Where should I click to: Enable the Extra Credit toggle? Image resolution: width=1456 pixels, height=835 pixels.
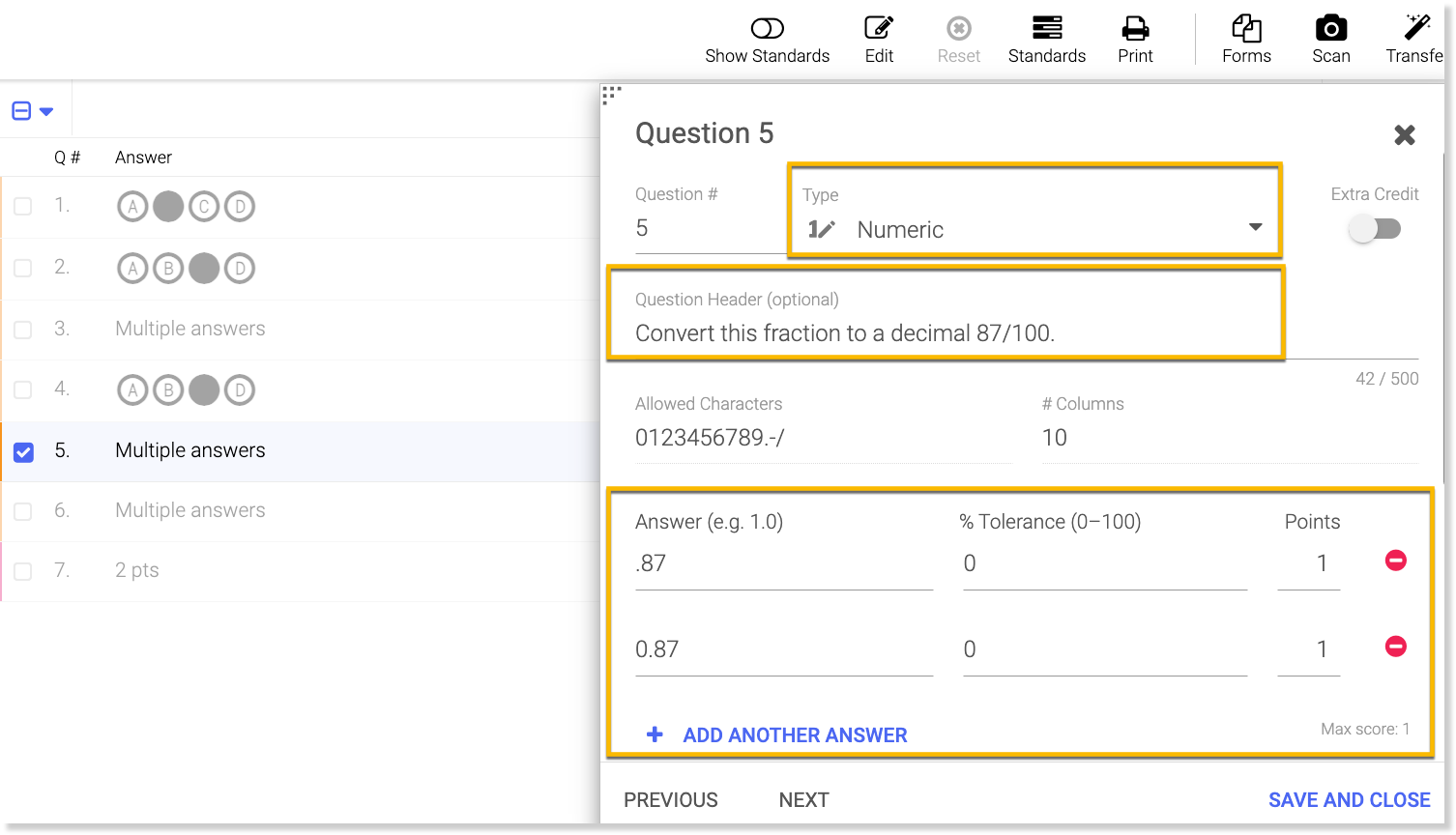(1375, 229)
